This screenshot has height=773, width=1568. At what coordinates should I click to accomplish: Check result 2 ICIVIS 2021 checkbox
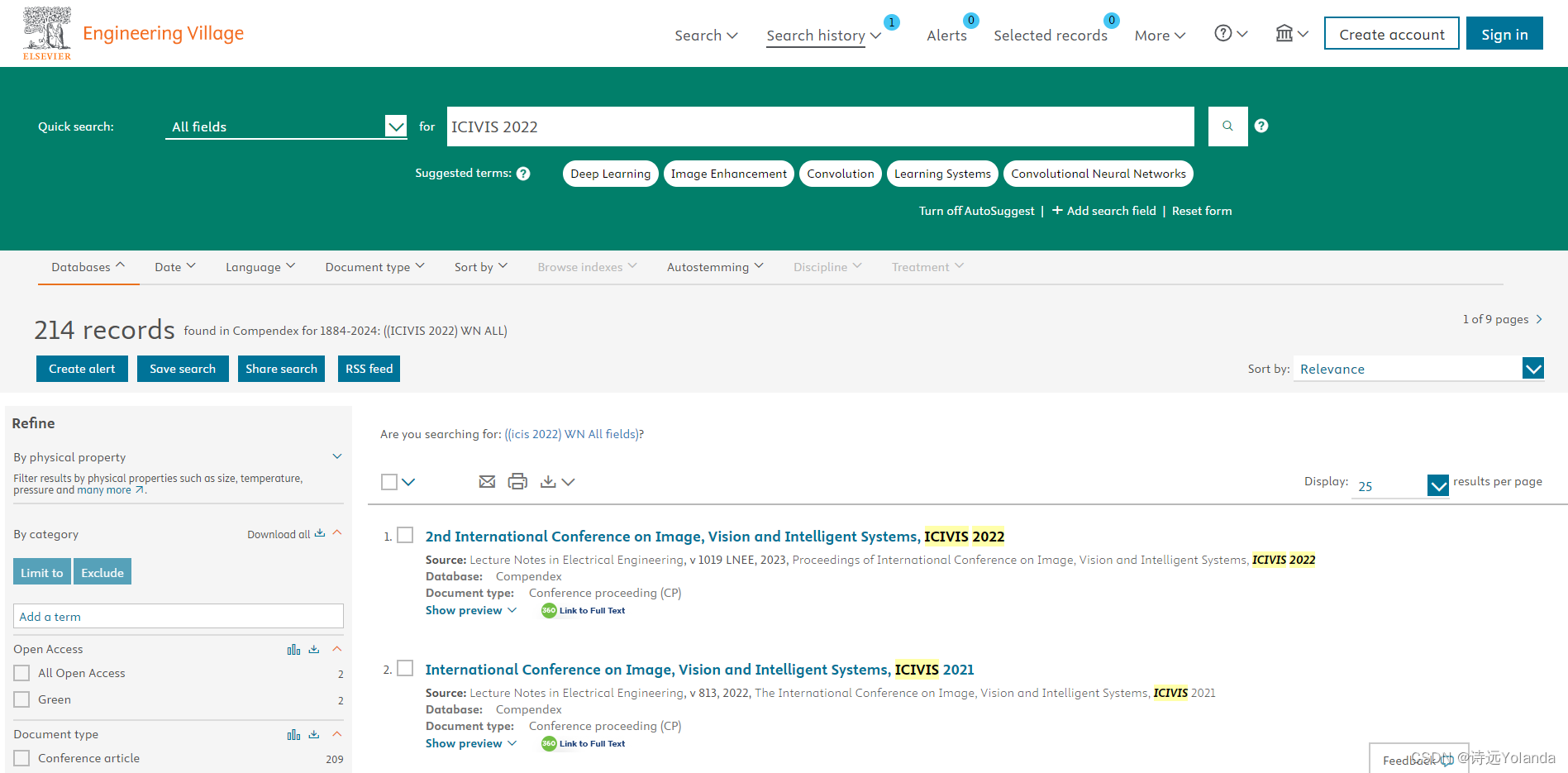click(x=405, y=668)
